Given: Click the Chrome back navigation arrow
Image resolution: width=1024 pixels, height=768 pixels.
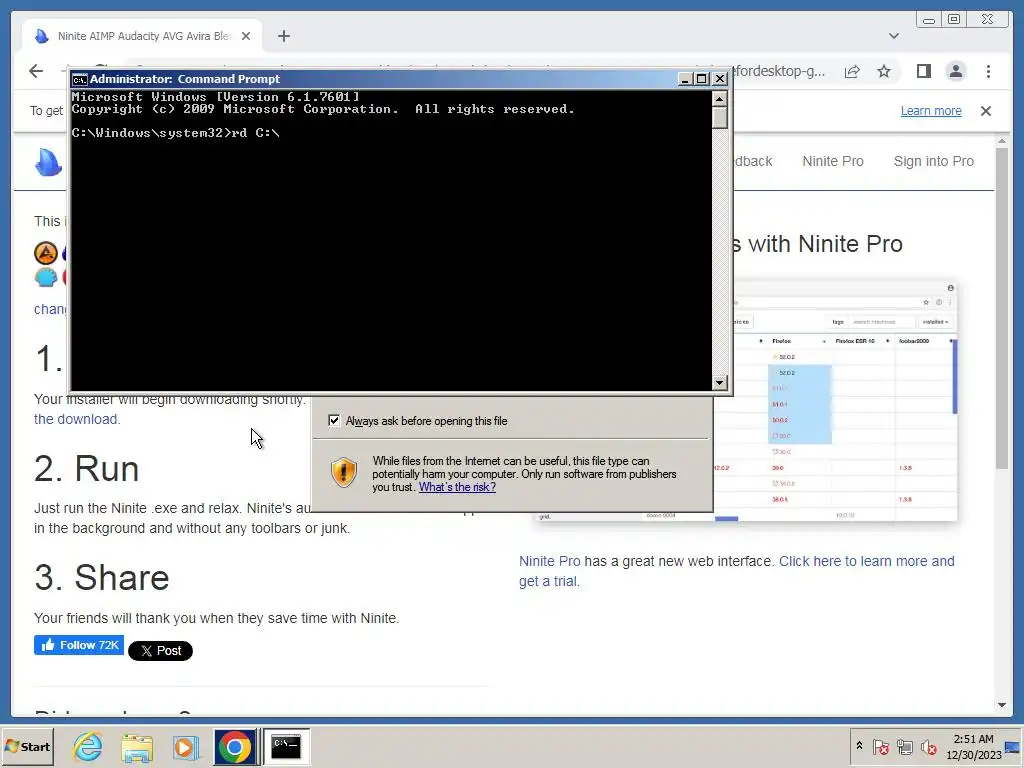Looking at the screenshot, I should [36, 71].
